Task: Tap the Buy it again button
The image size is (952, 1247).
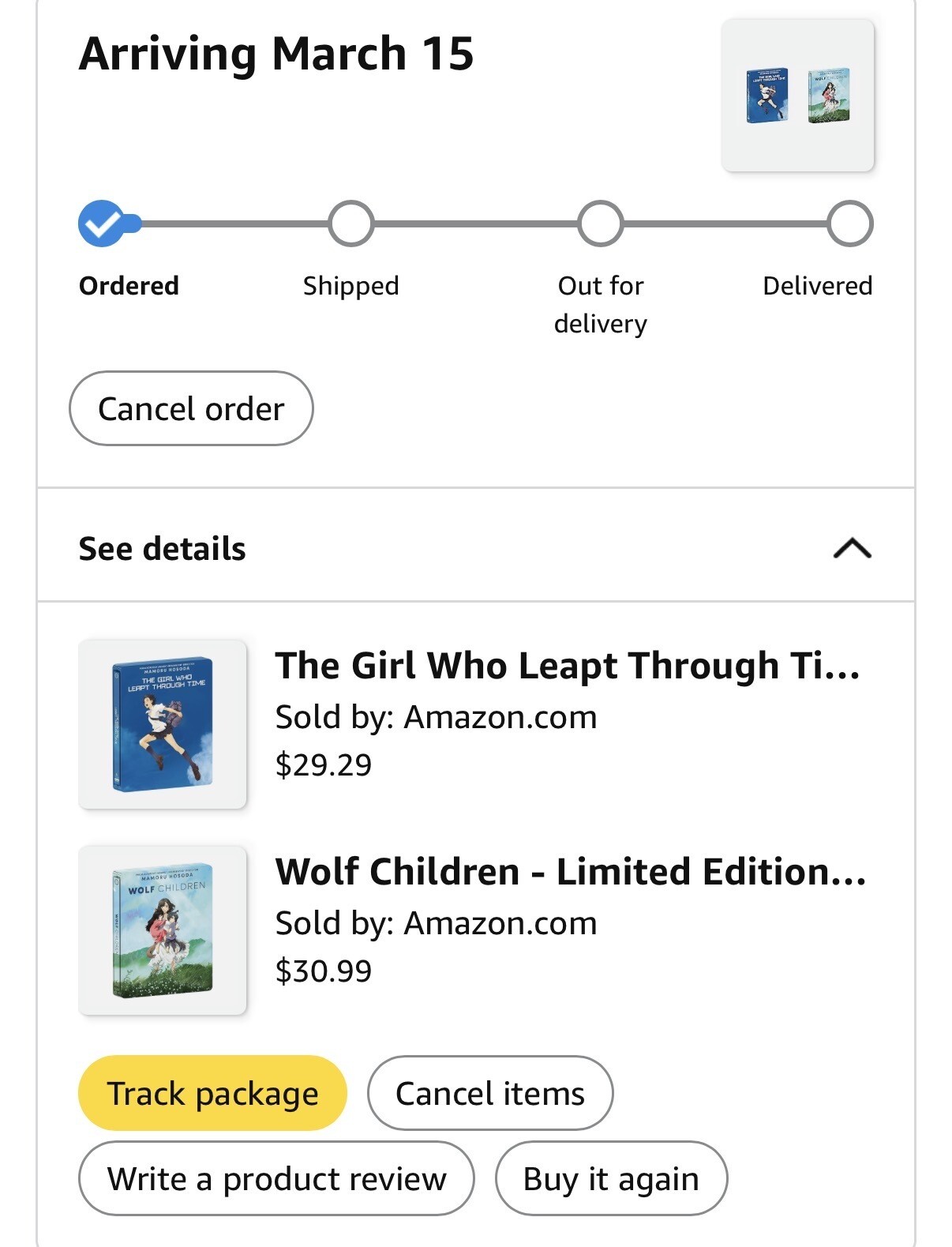Action: (611, 1179)
